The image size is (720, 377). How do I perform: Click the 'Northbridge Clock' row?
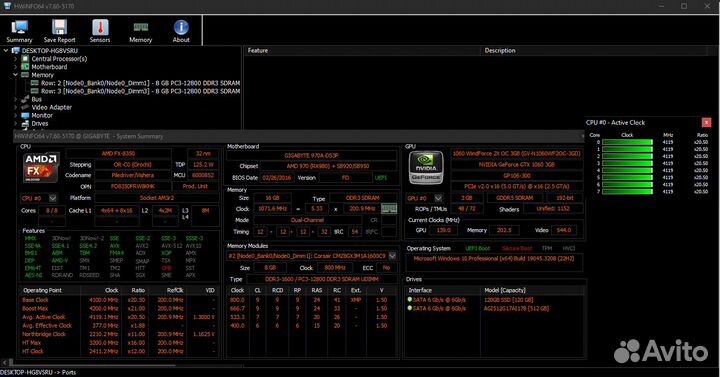pyautogui.click(x=118, y=334)
